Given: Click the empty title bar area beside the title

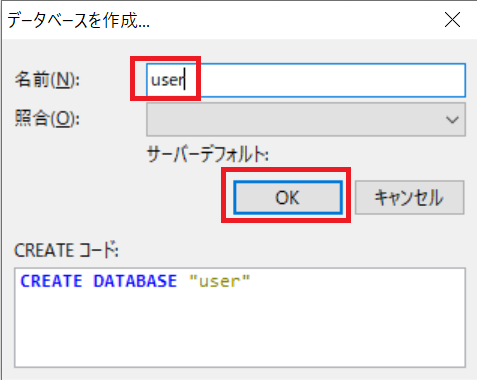Looking at the screenshot, I should click(x=293, y=20).
